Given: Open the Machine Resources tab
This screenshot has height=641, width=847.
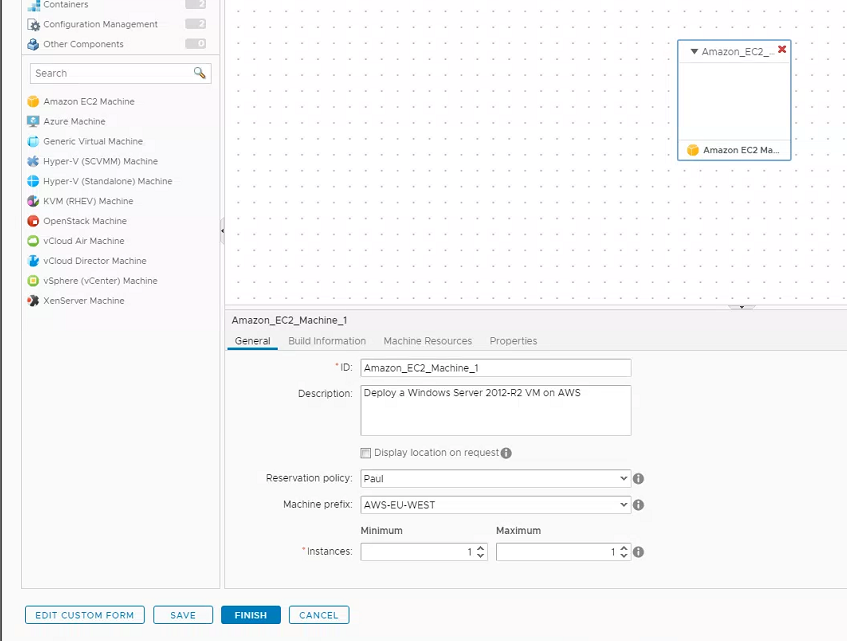Looking at the screenshot, I should click(x=427, y=341).
